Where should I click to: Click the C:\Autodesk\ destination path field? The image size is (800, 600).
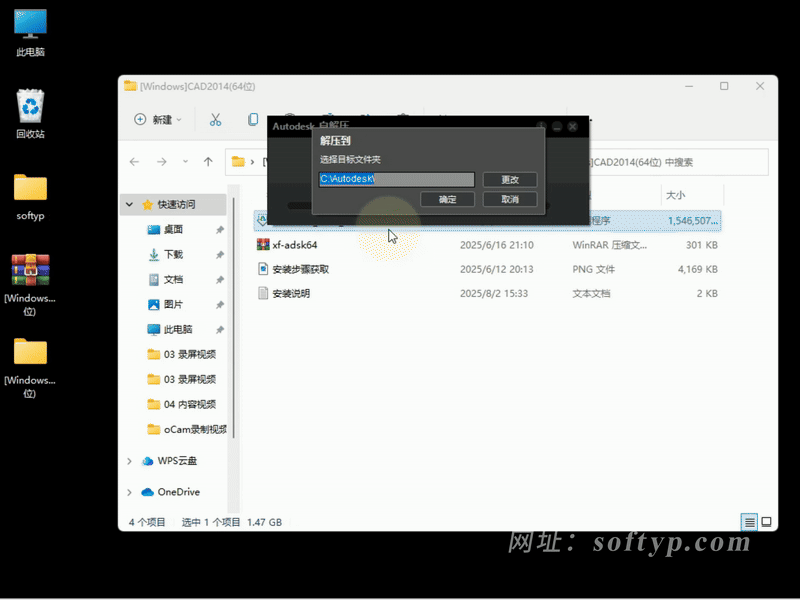(x=396, y=179)
